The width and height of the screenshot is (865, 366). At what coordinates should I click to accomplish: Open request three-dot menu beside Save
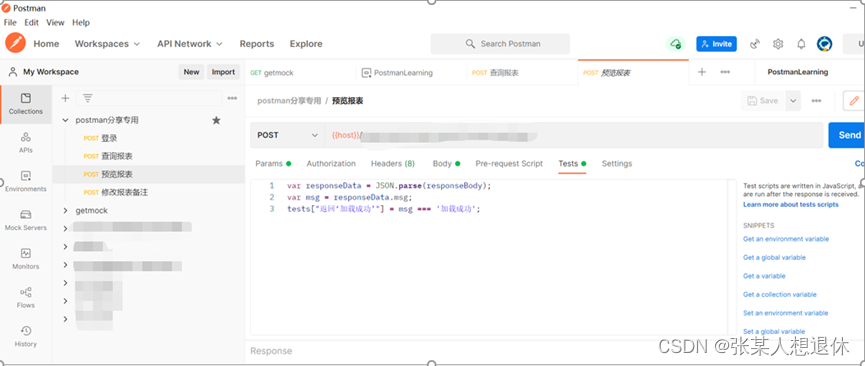tap(816, 101)
